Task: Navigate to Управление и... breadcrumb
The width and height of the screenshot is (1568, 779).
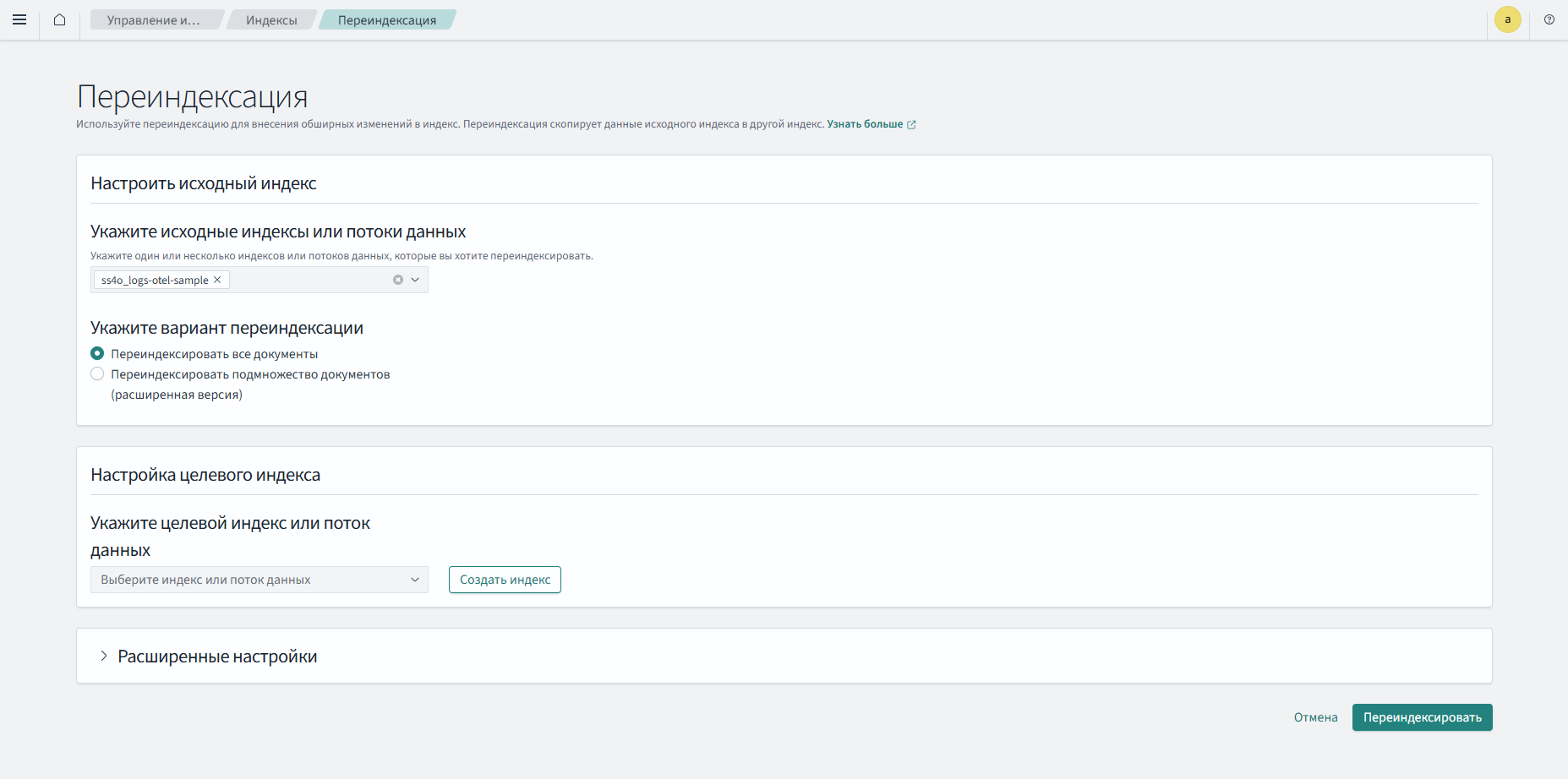Action: coord(153,20)
